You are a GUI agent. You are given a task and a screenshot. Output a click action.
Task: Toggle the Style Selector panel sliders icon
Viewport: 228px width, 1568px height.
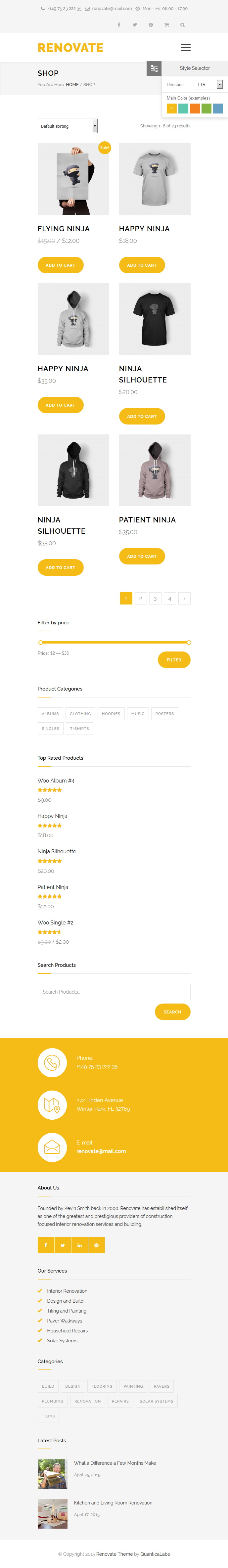[x=155, y=68]
